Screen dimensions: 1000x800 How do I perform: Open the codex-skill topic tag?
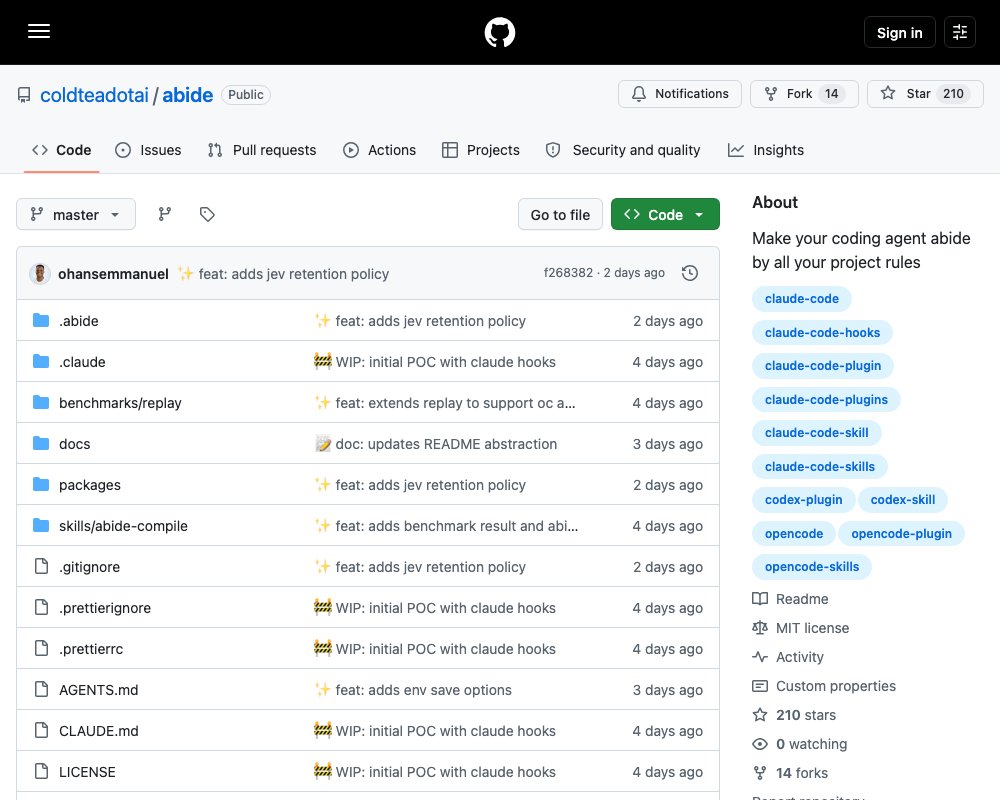click(x=902, y=500)
